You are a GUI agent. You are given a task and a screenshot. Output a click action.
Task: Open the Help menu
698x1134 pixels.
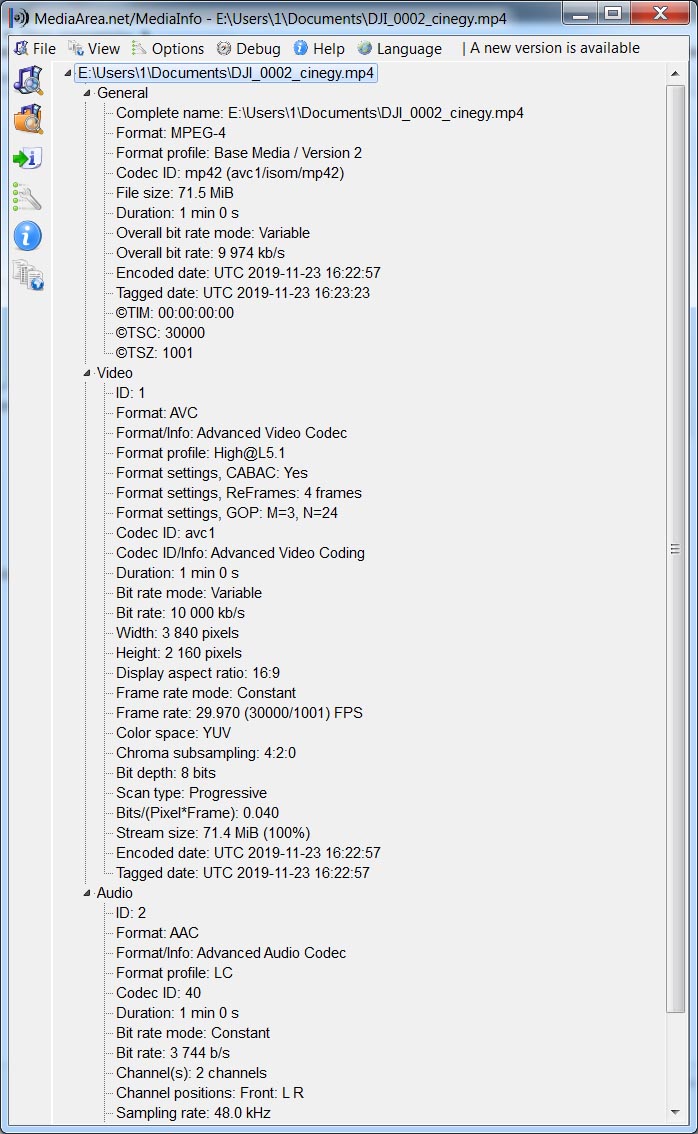(x=319, y=48)
